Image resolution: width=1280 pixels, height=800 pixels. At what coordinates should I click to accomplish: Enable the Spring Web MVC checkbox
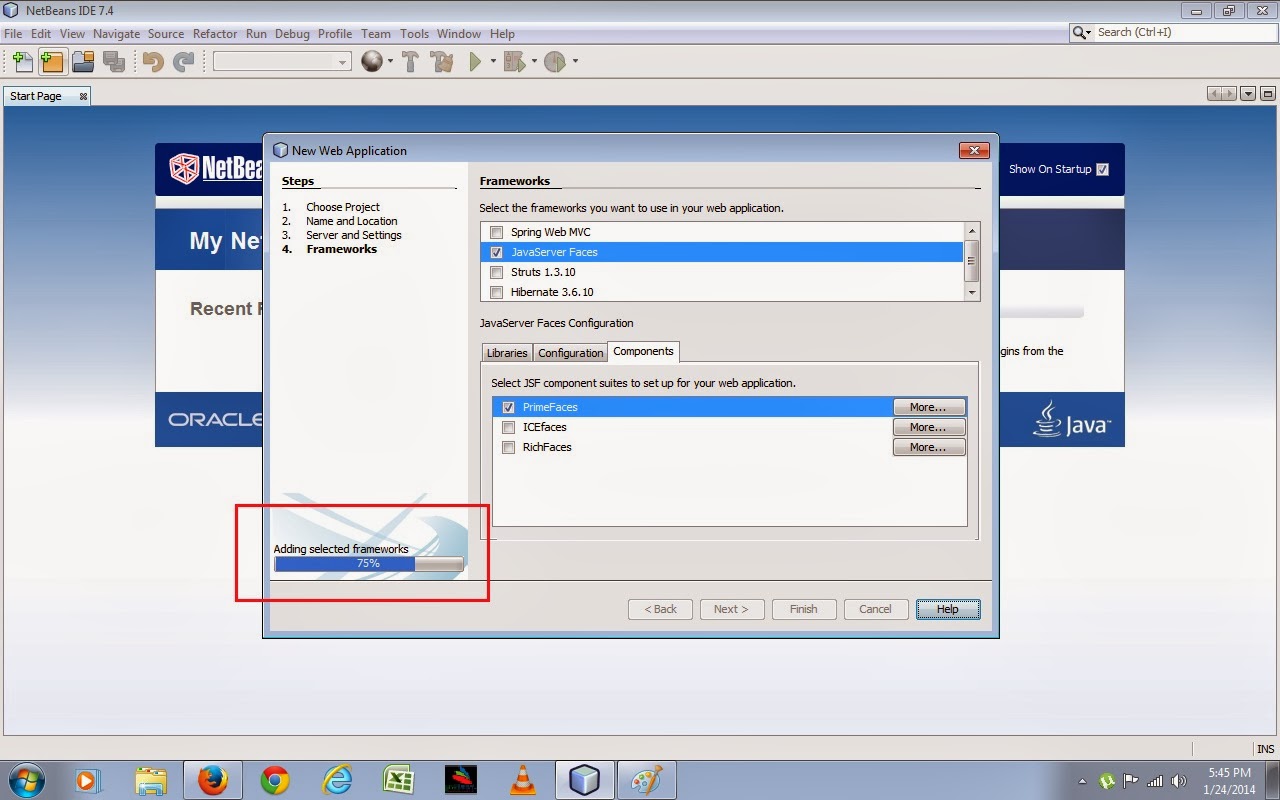tap(496, 232)
